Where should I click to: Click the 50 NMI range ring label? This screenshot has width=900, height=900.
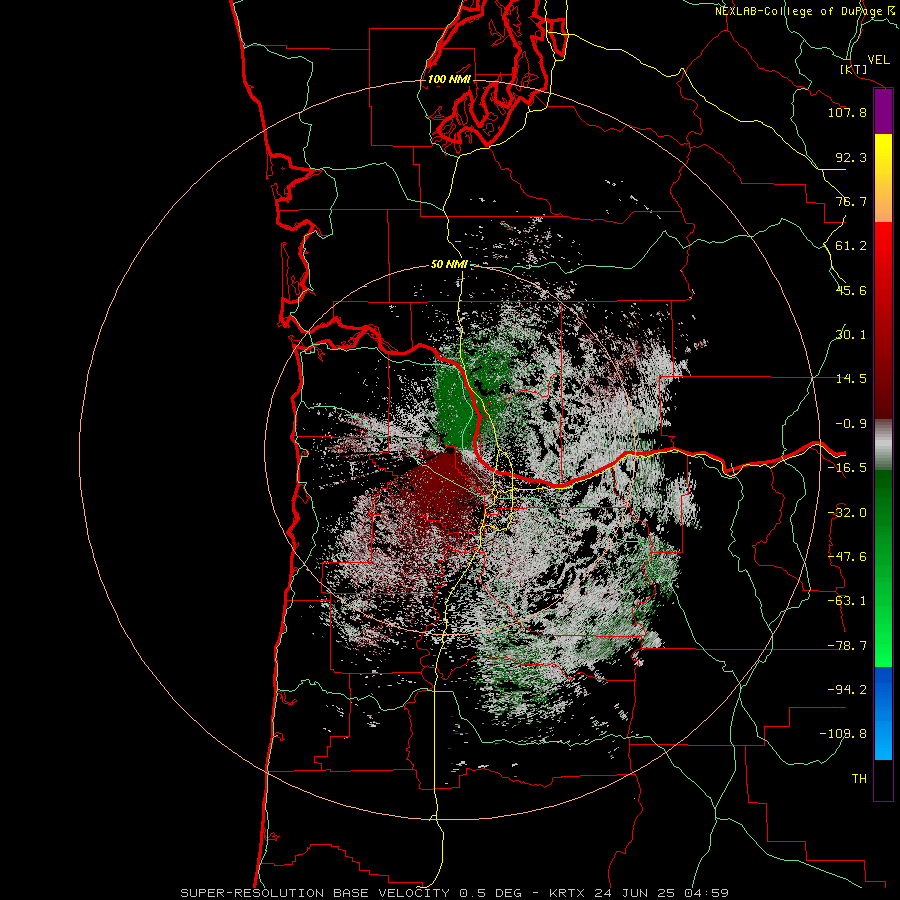449,265
